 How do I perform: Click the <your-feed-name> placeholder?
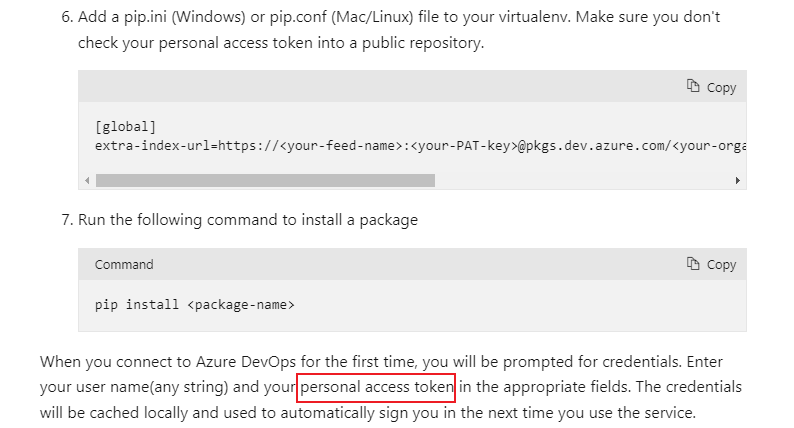click(337, 146)
